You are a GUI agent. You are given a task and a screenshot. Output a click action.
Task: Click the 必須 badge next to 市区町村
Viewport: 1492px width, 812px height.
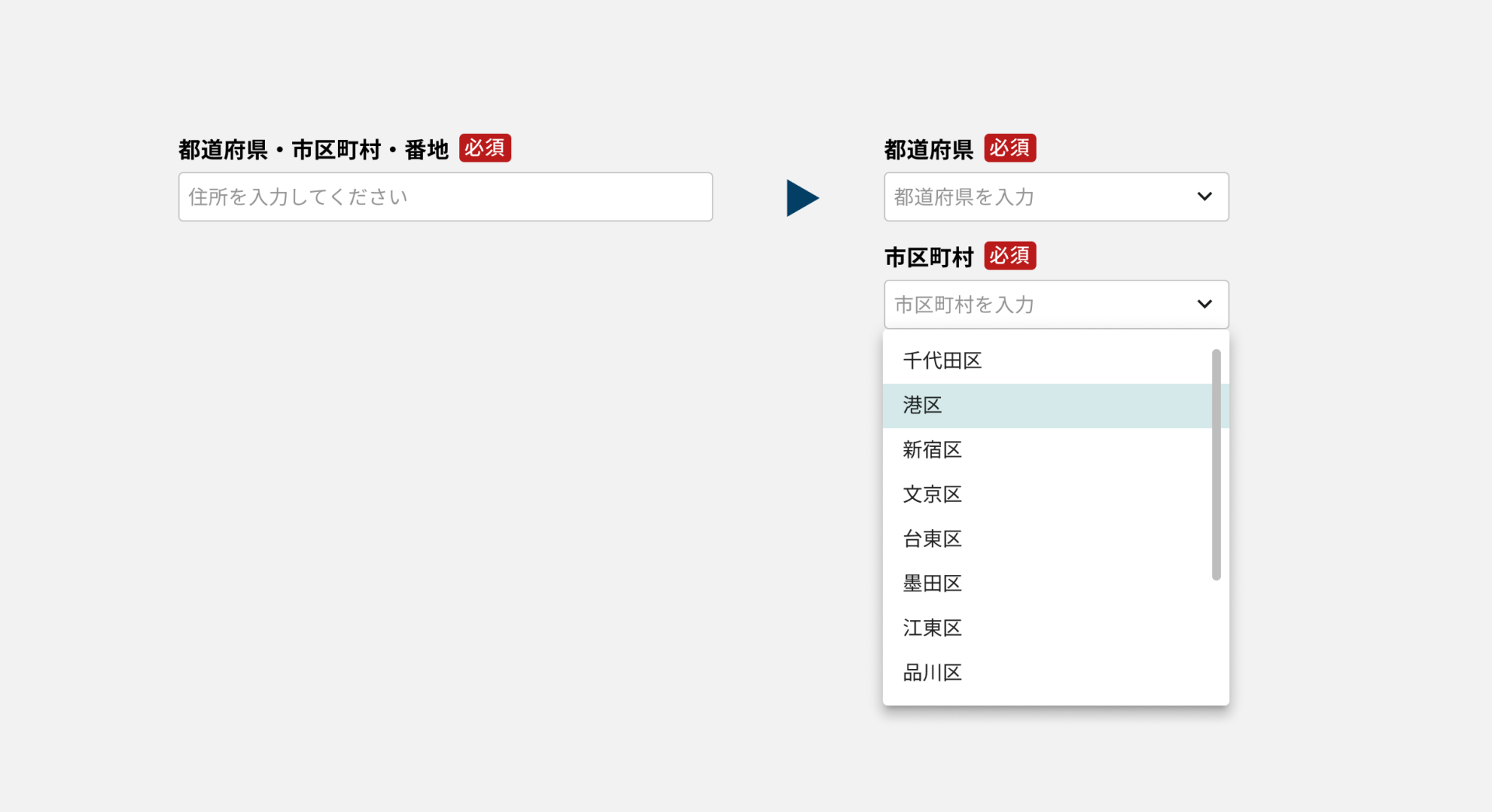coord(1009,256)
